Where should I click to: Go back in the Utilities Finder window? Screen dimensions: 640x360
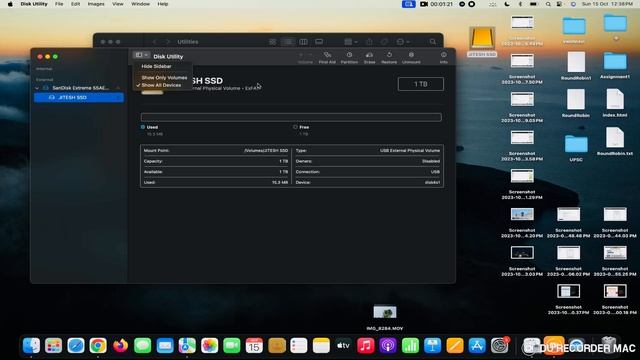pos(155,42)
